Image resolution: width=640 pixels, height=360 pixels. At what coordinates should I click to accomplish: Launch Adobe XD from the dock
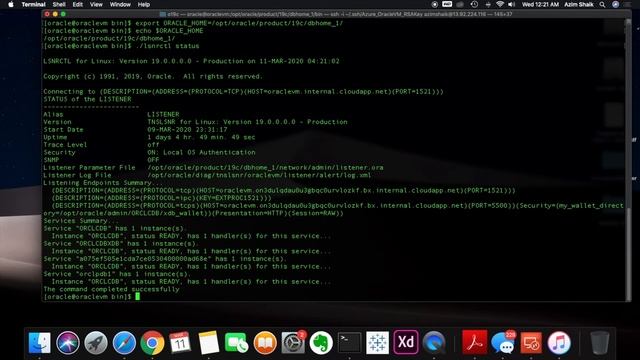[x=406, y=342]
